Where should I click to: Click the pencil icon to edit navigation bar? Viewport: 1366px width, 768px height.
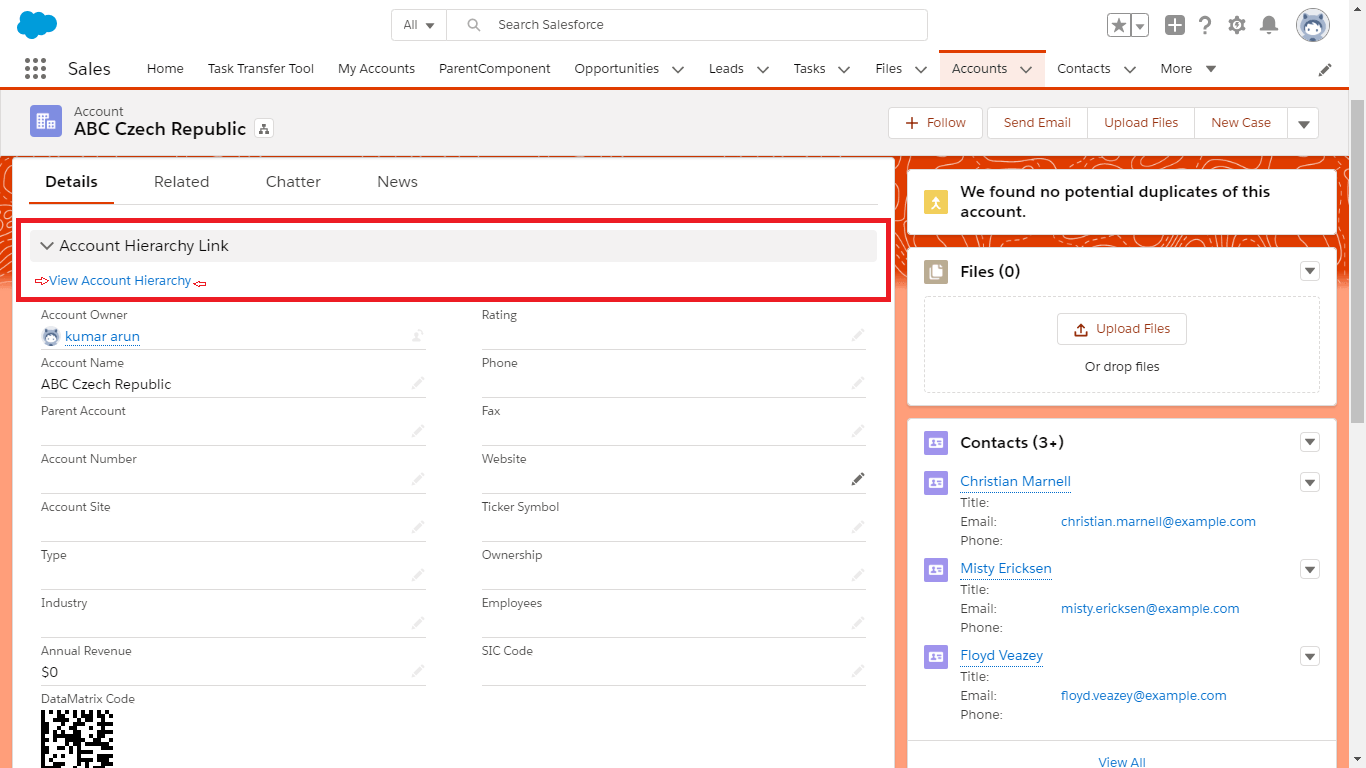tap(1325, 69)
